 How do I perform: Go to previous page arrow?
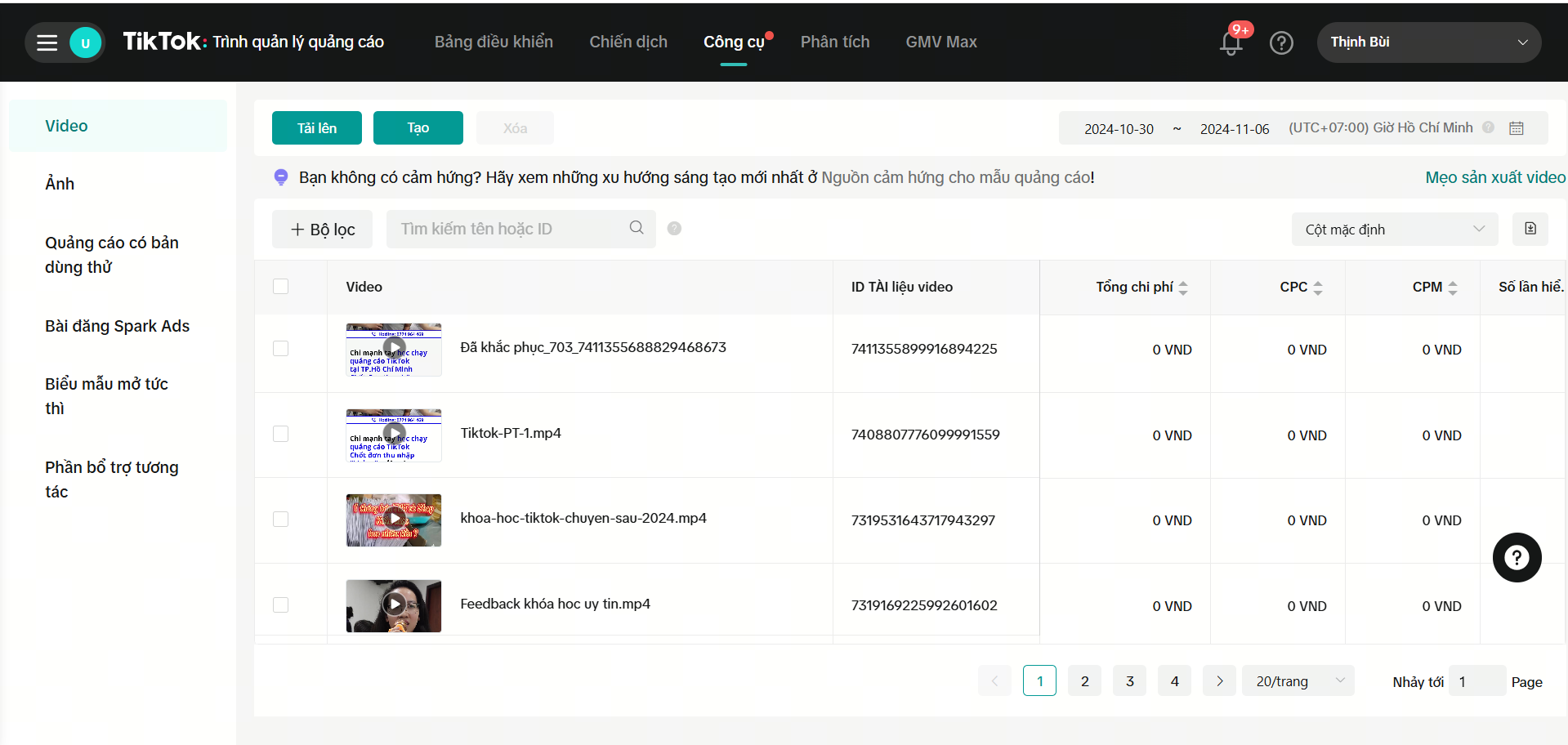click(994, 680)
